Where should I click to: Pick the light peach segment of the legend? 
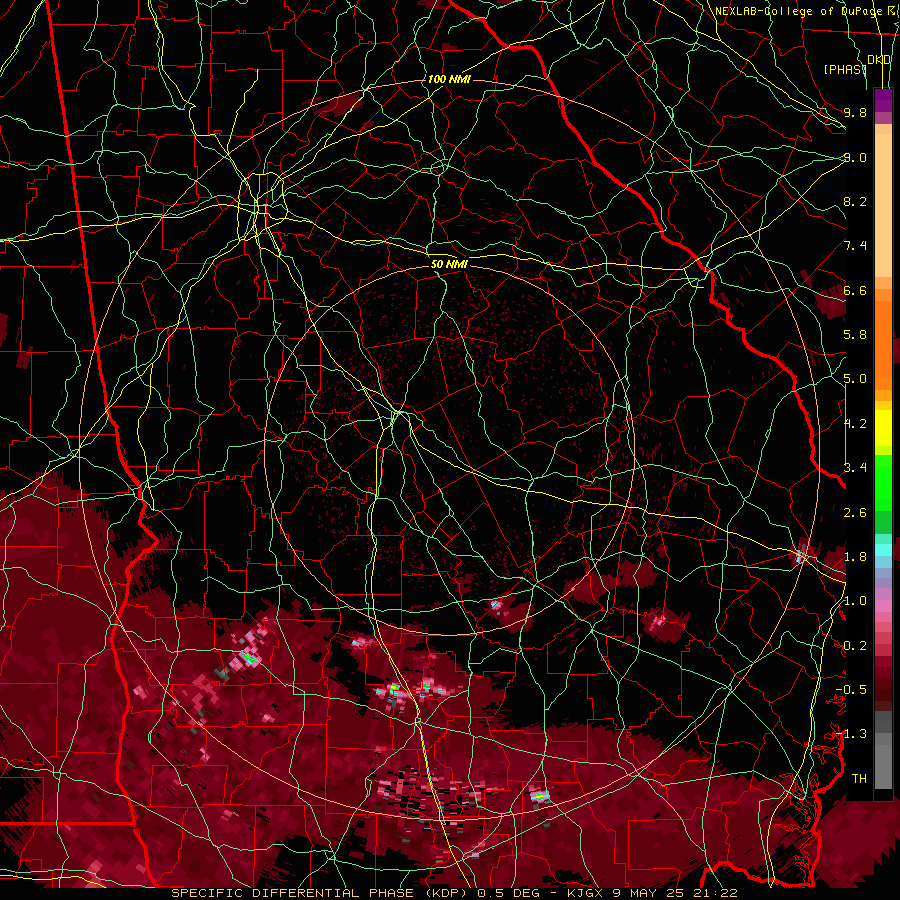pyautogui.click(x=883, y=207)
